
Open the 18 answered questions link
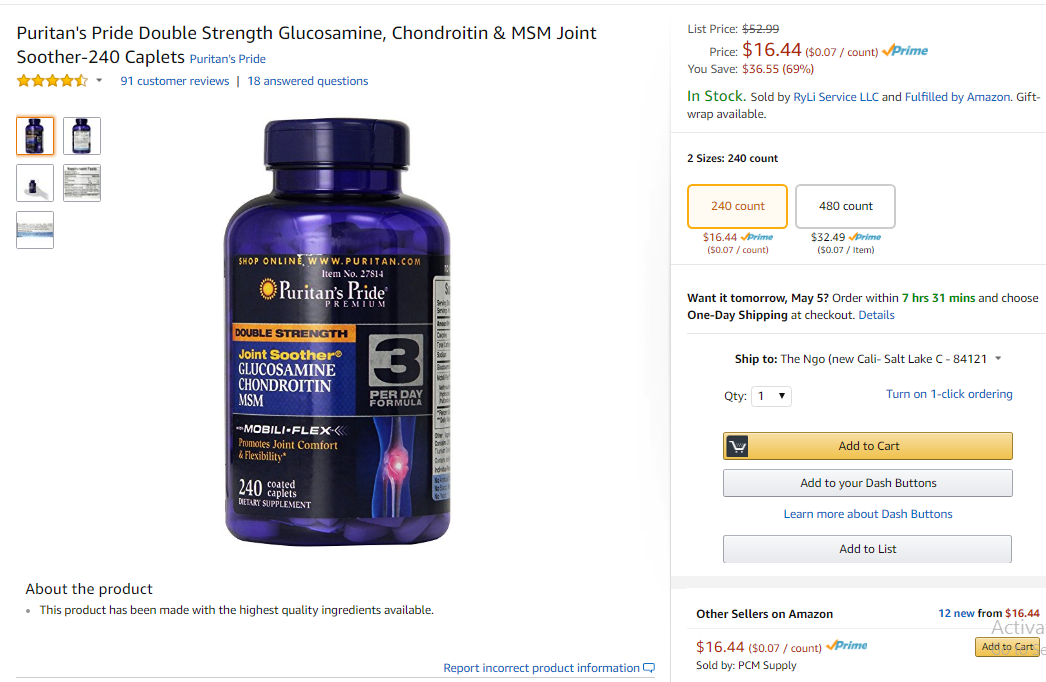(308, 81)
